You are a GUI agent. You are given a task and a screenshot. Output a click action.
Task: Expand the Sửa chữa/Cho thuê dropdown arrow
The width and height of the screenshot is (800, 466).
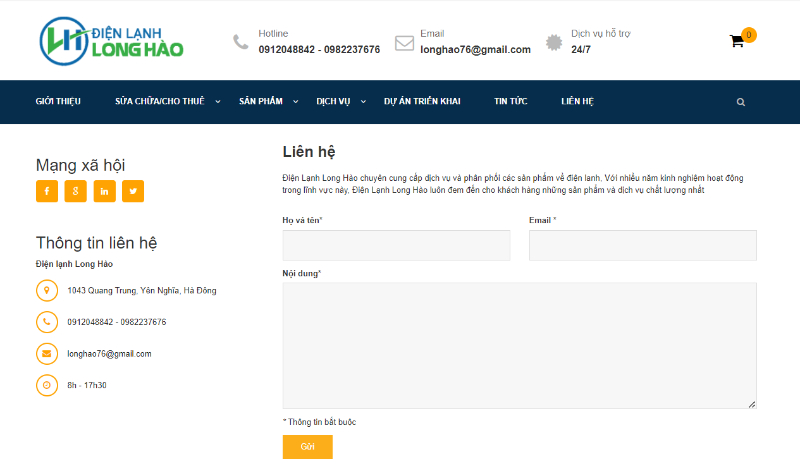[218, 102]
